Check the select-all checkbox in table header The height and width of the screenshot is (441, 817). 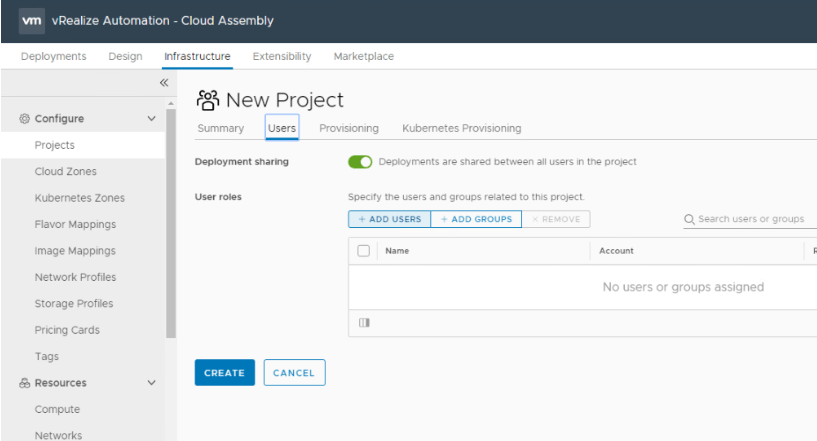(x=364, y=251)
